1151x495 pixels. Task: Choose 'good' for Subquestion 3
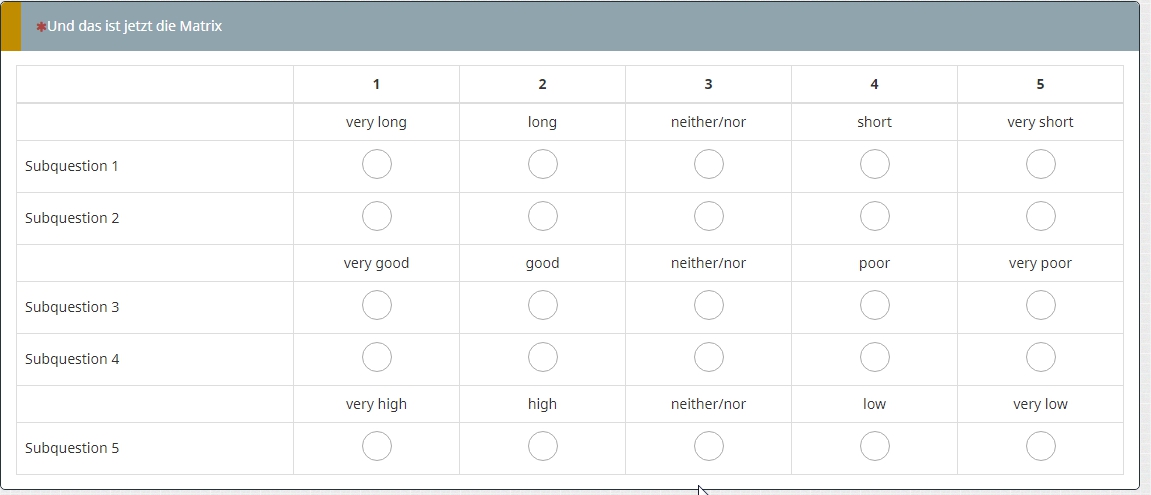tap(542, 306)
